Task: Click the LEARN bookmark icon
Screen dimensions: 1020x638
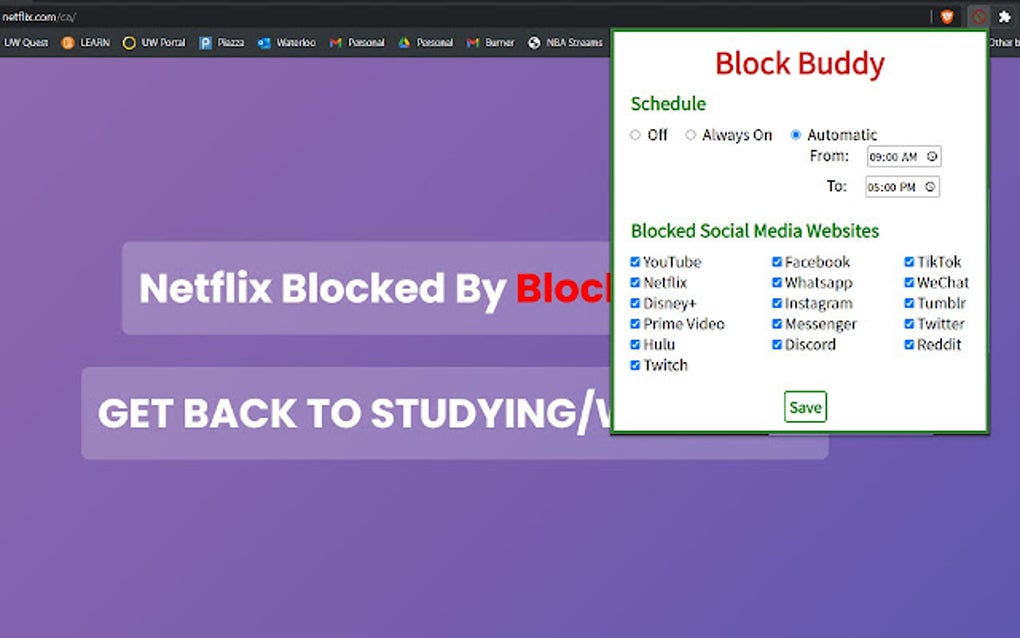Action: pyautogui.click(x=67, y=42)
